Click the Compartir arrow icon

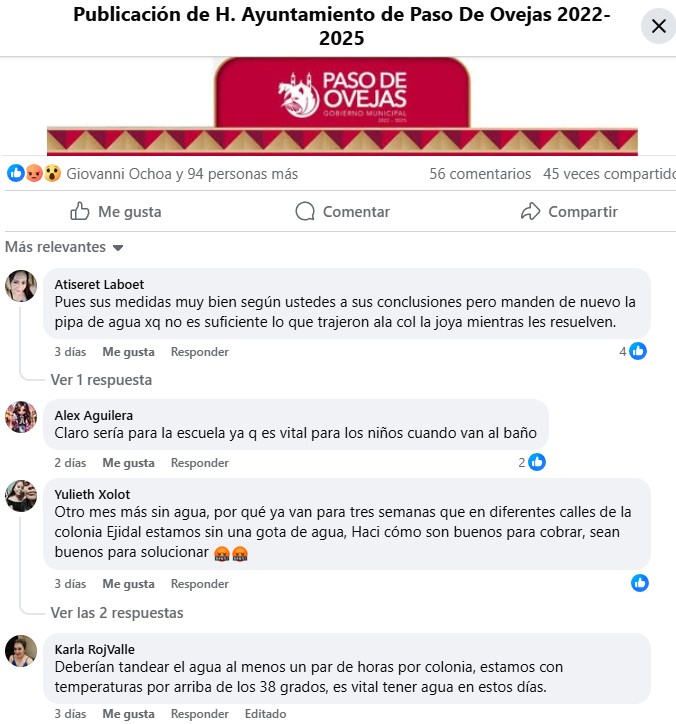click(531, 211)
